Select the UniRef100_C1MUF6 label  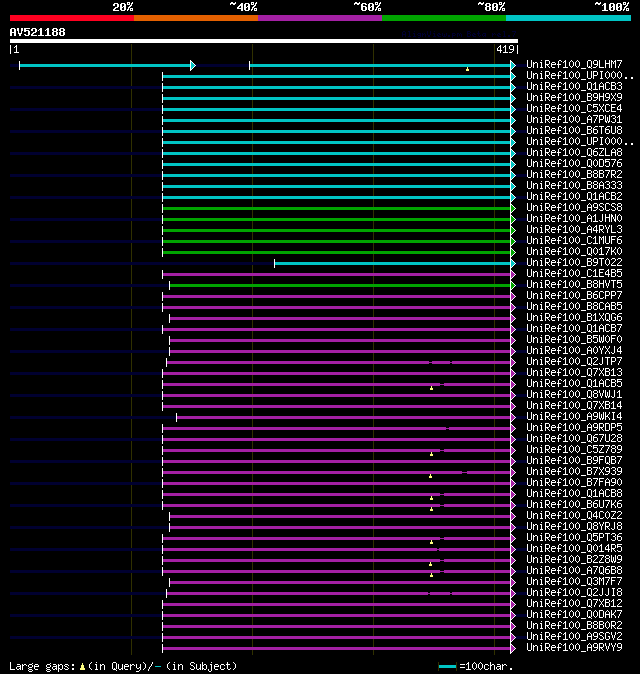click(x=574, y=240)
